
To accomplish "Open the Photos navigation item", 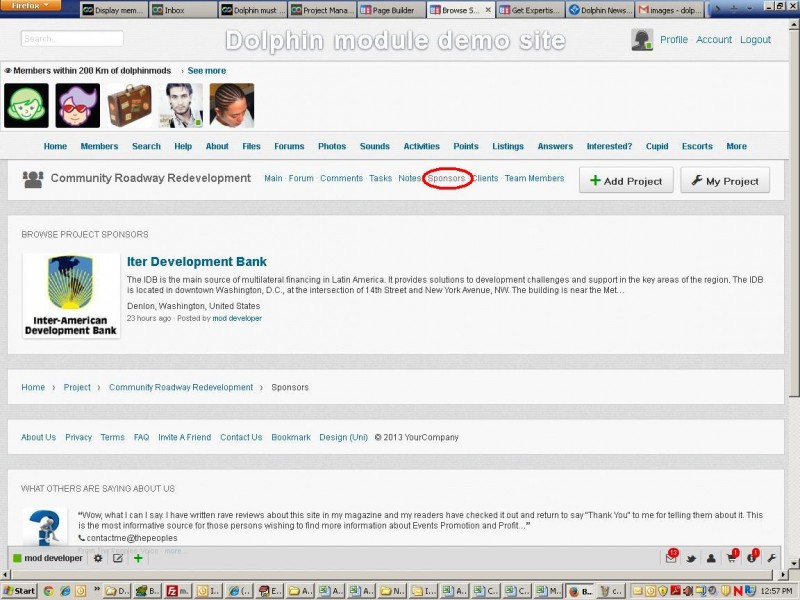I will 332,146.
